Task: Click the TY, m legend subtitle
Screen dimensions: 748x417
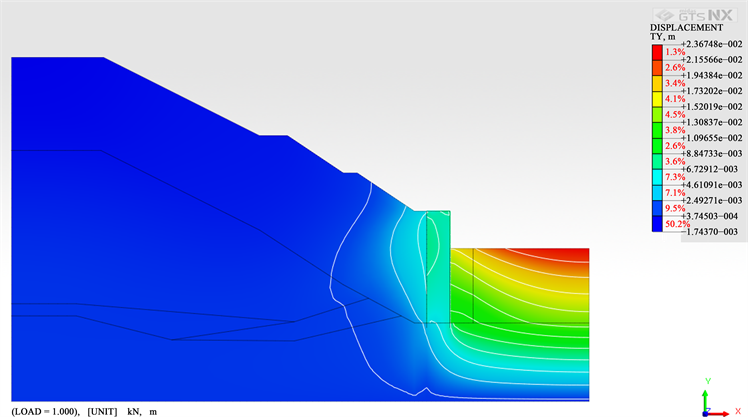Action: click(664, 36)
